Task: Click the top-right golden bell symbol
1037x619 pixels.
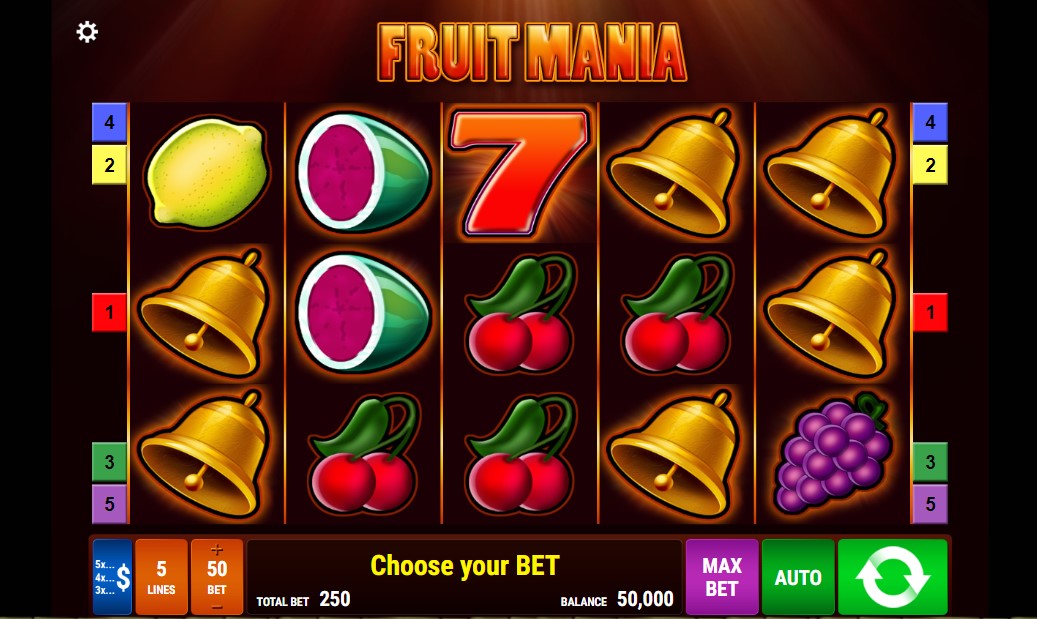Action: point(831,173)
